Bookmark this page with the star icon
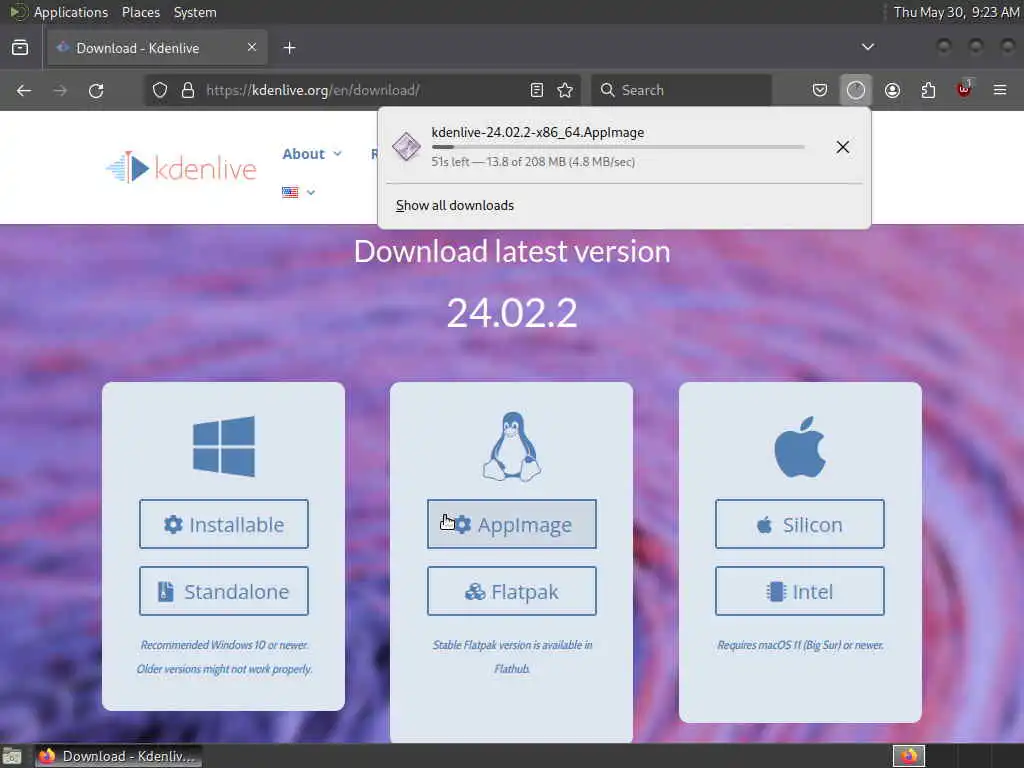The height and width of the screenshot is (768, 1024). [566, 90]
